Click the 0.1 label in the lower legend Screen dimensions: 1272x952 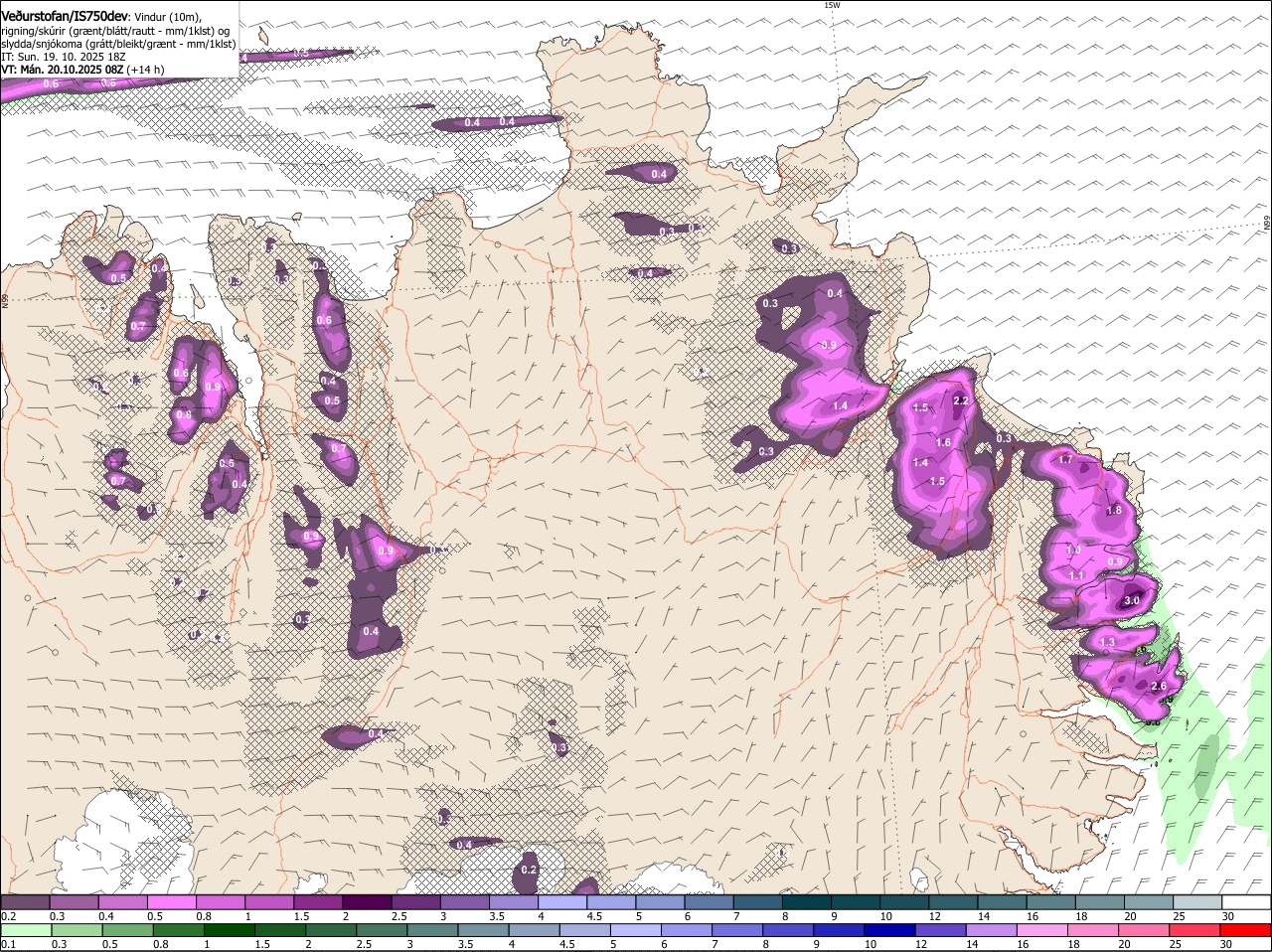pyautogui.click(x=8, y=944)
